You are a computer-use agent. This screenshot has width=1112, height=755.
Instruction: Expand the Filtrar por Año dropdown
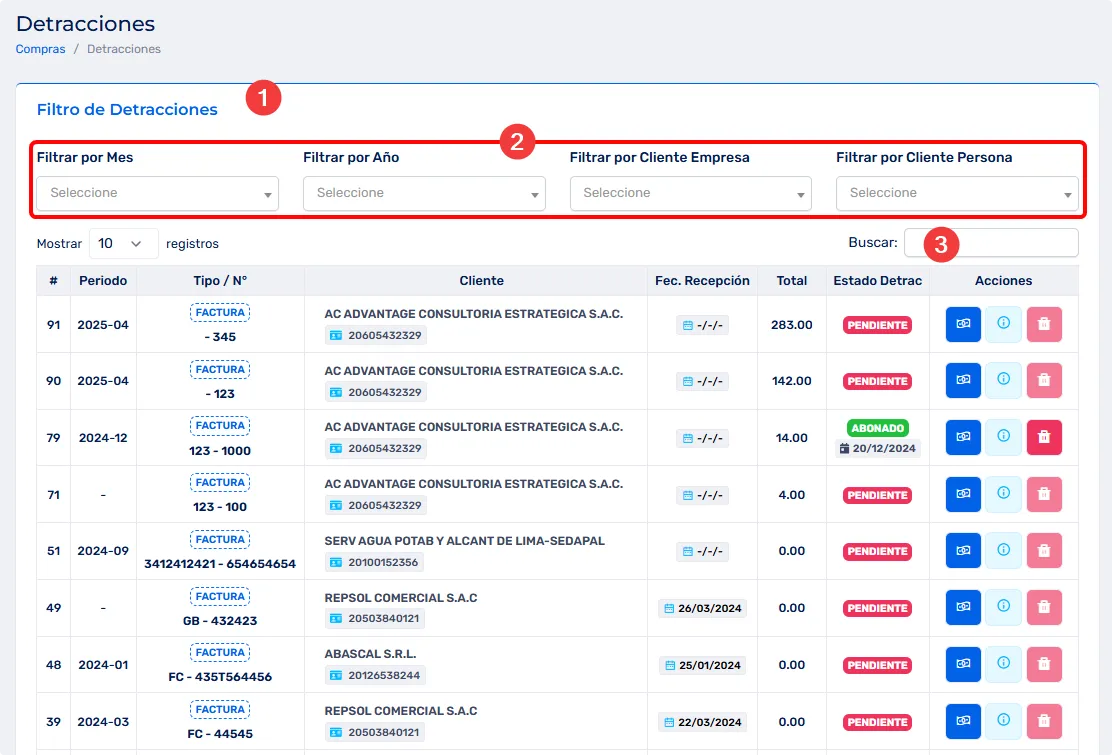click(424, 193)
